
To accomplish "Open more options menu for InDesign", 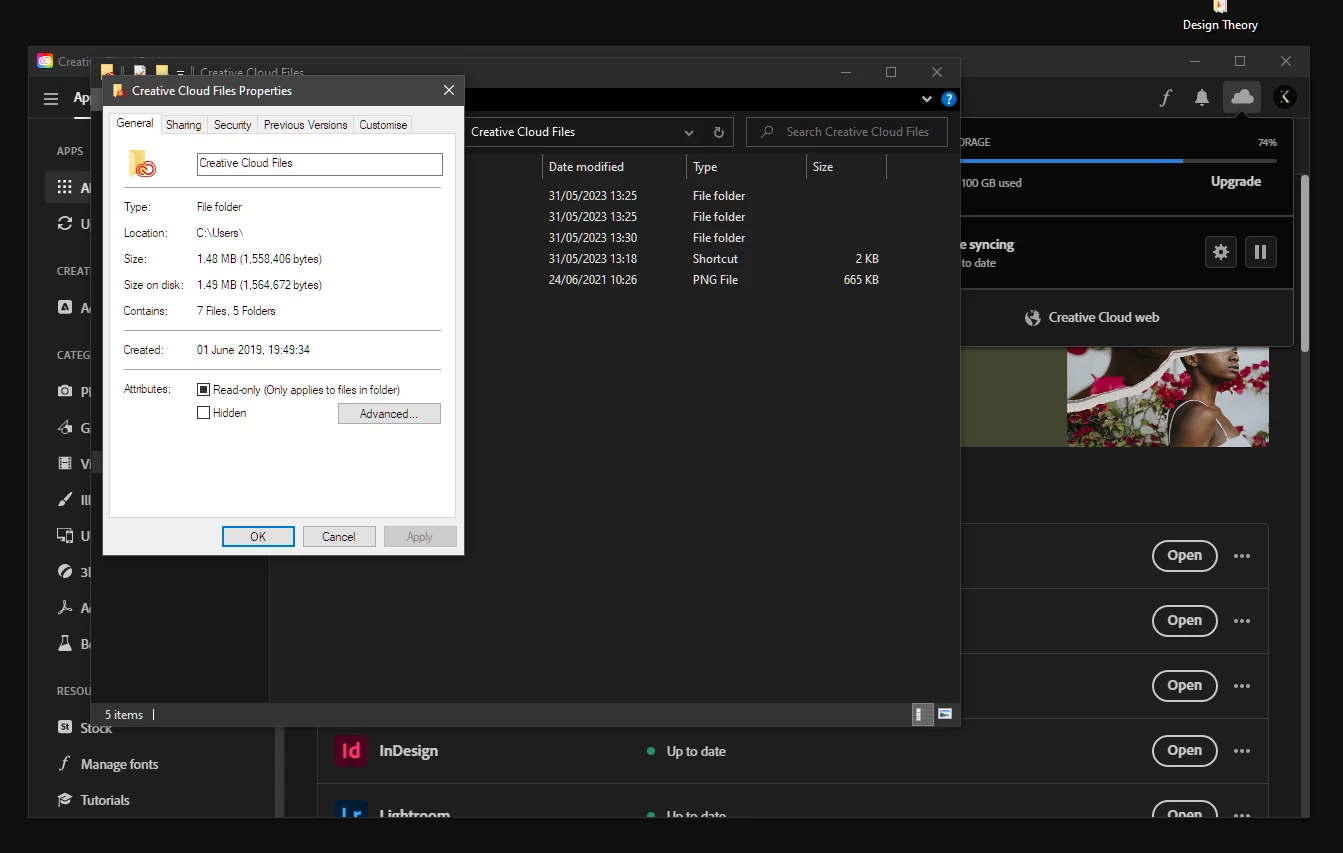I will 1242,751.
